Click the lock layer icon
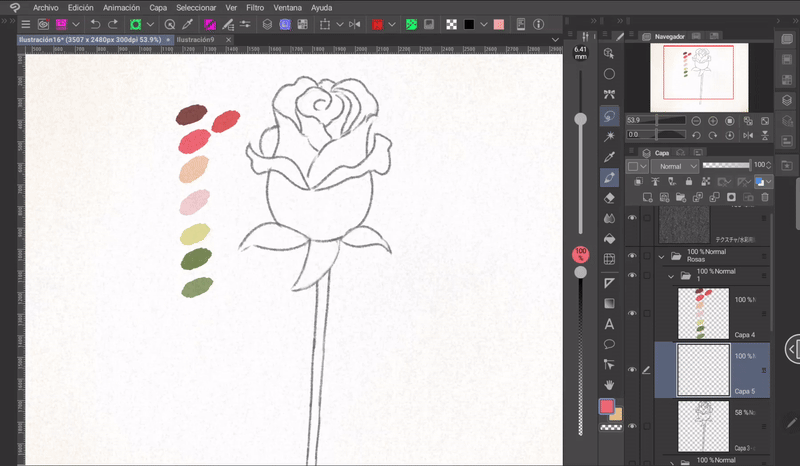 click(x=690, y=182)
